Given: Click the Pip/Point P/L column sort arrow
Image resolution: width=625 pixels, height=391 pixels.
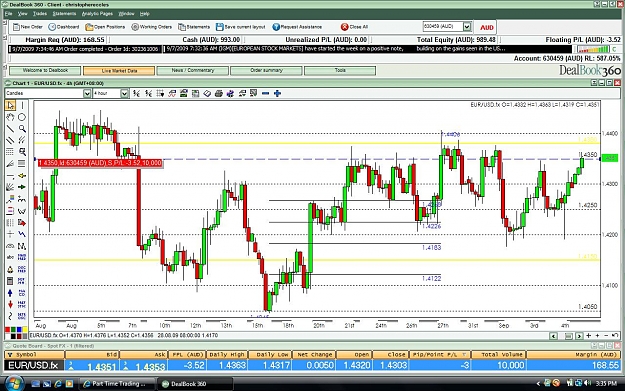Looking at the screenshot, I should (464, 354).
